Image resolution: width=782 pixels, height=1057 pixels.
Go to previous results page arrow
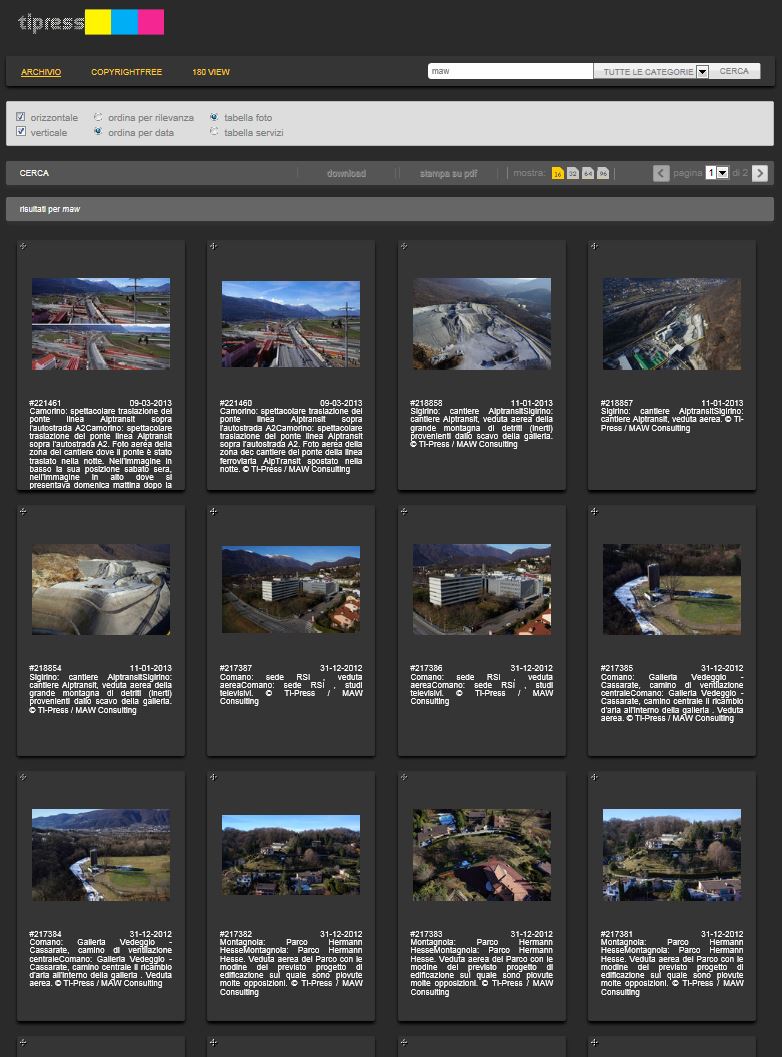tap(661, 173)
